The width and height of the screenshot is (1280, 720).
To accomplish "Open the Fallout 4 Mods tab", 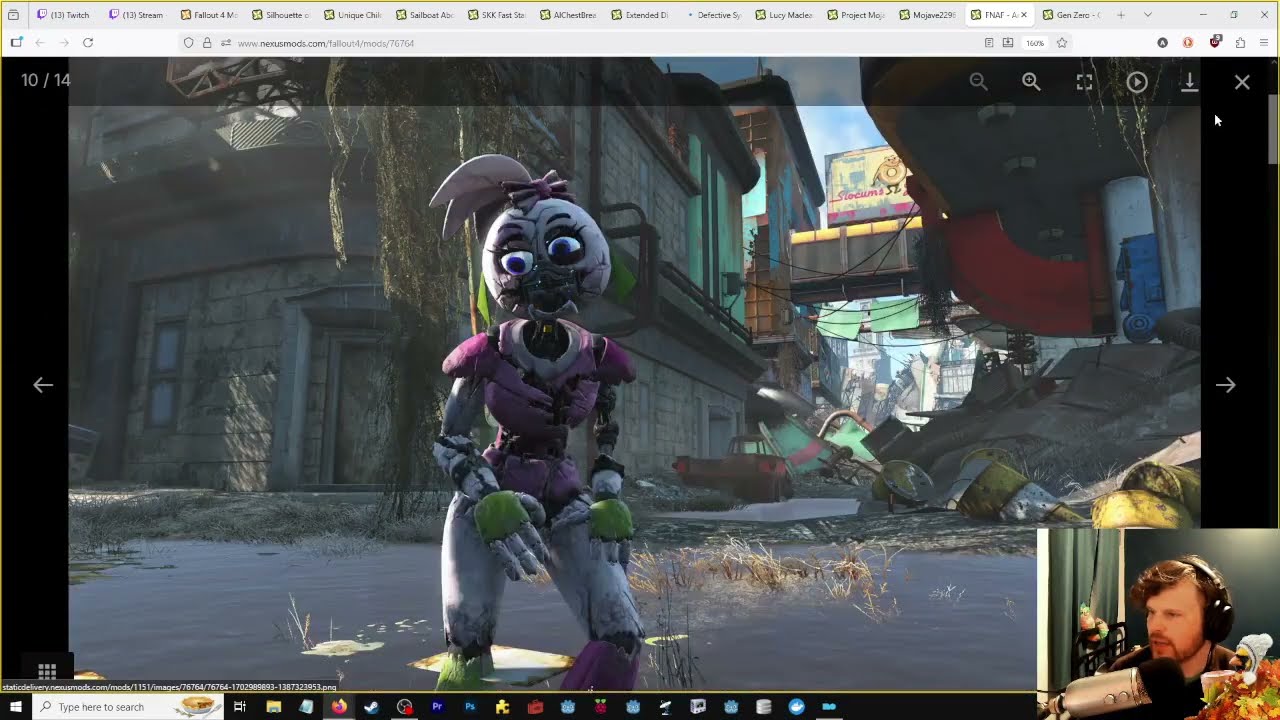I will click(x=209, y=15).
